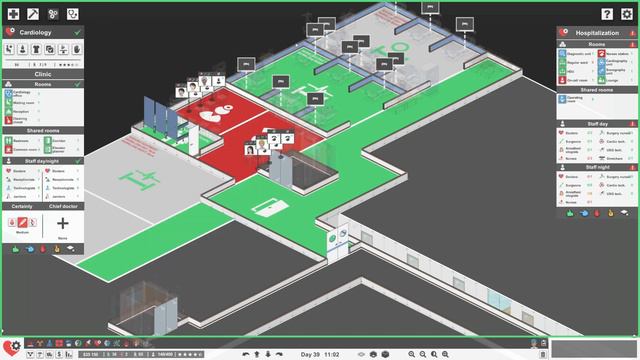The width and height of the screenshot is (640, 360).
Task: Select the Operating room entry
Action: point(577,99)
